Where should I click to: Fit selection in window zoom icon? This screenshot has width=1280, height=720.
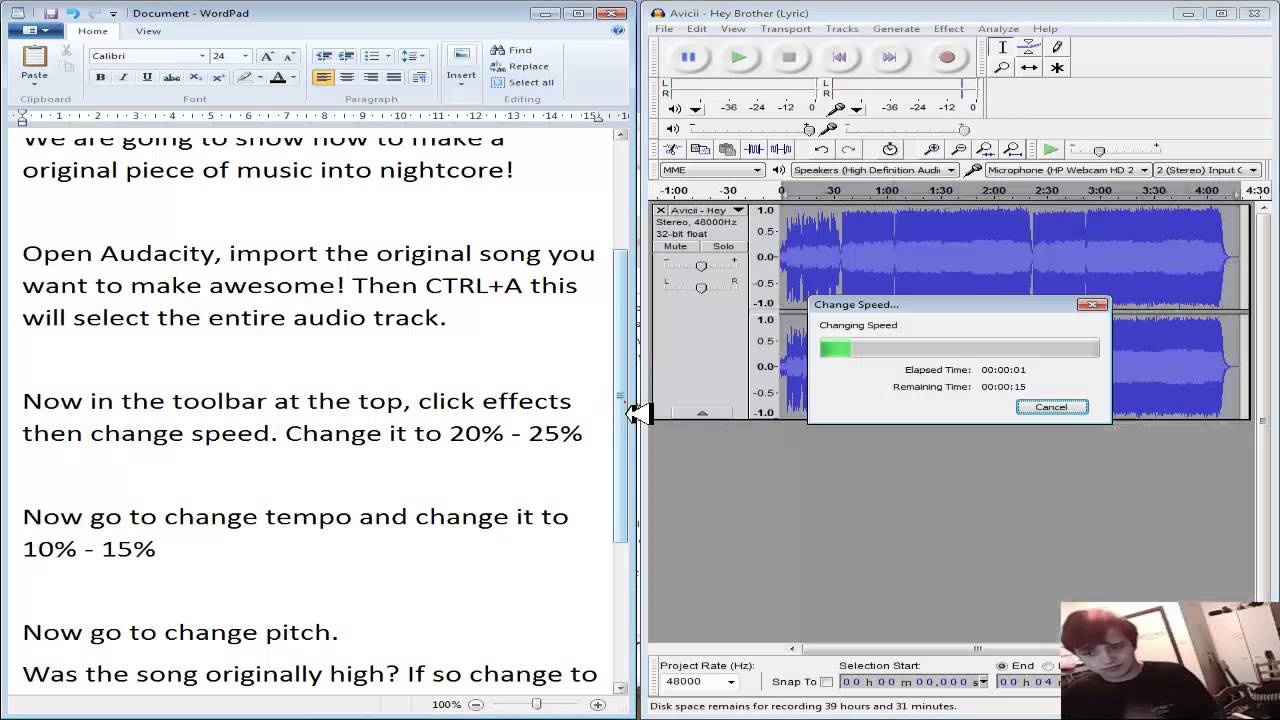(985, 149)
